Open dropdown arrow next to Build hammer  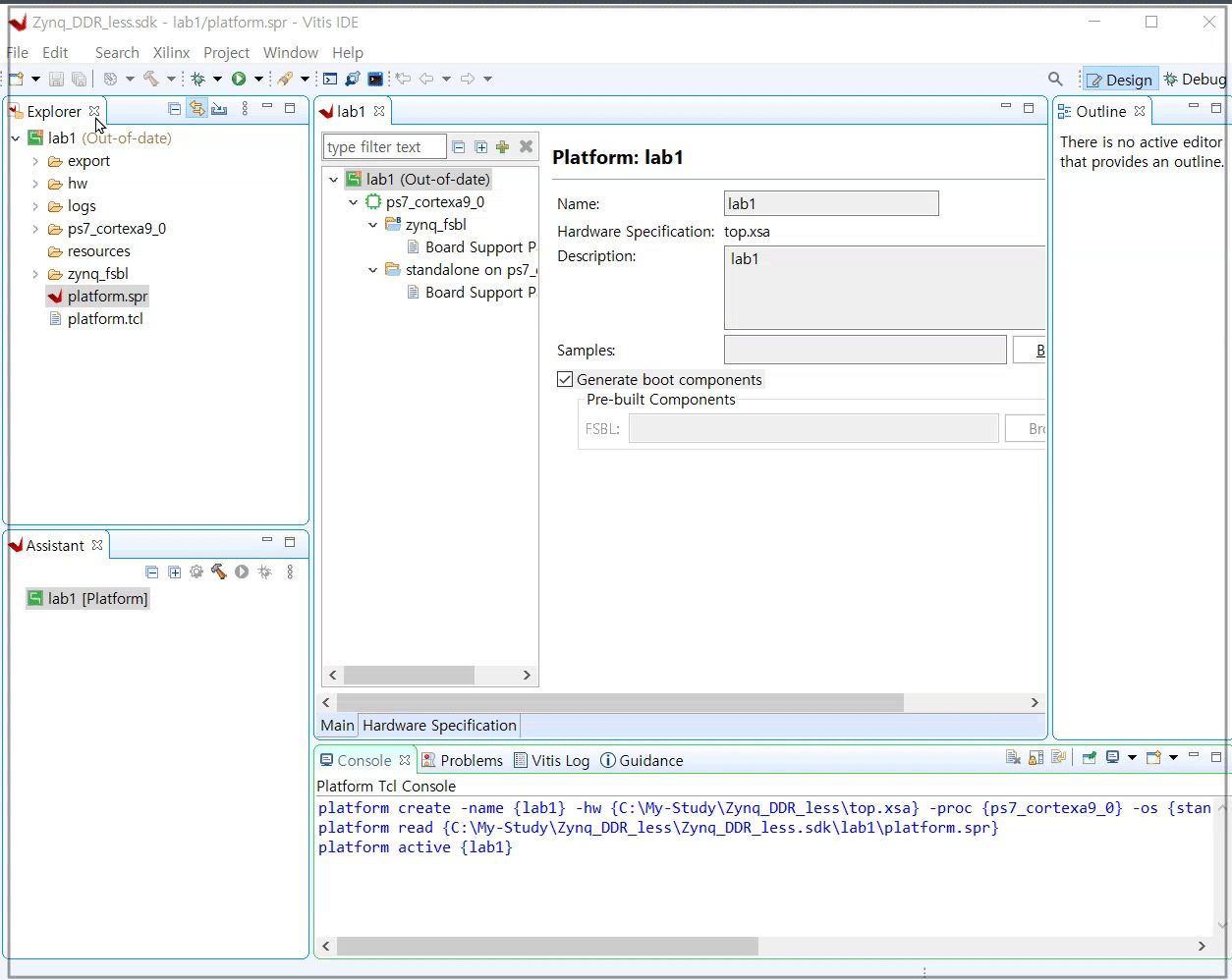tap(171, 79)
